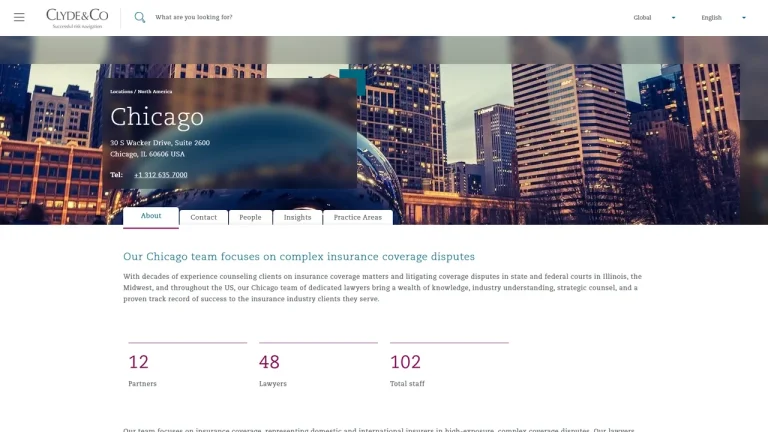Open the hamburger navigation menu
Image resolution: width=768 pixels, height=432 pixels.
[x=19, y=18]
